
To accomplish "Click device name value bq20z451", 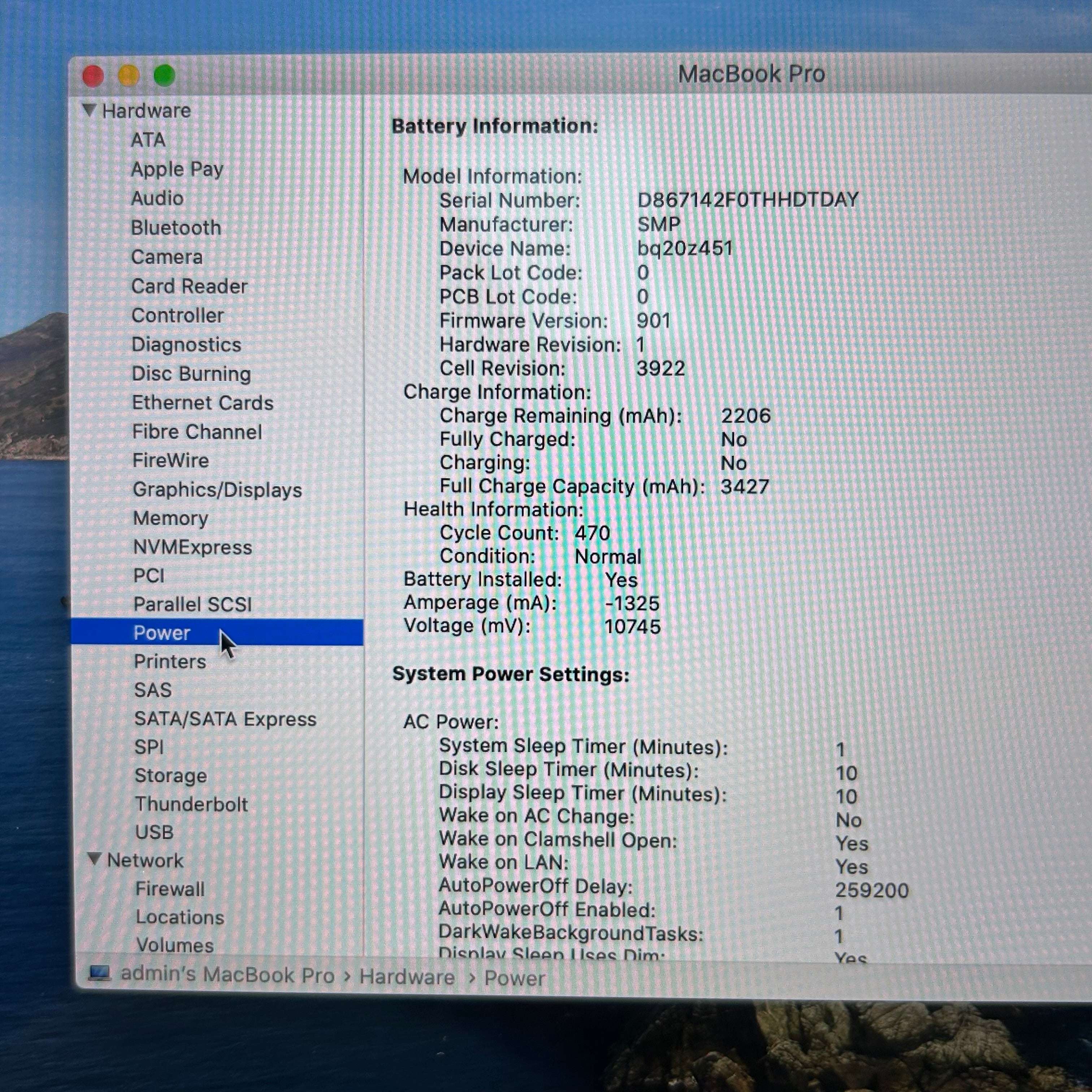I will [x=685, y=249].
